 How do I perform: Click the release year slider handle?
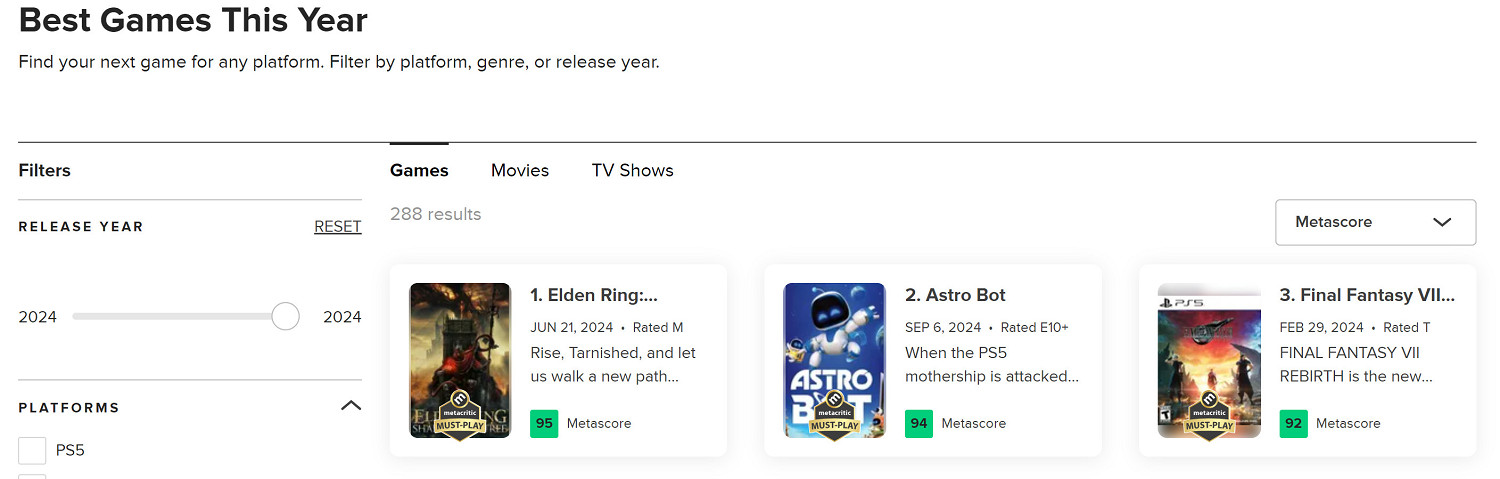coord(285,317)
